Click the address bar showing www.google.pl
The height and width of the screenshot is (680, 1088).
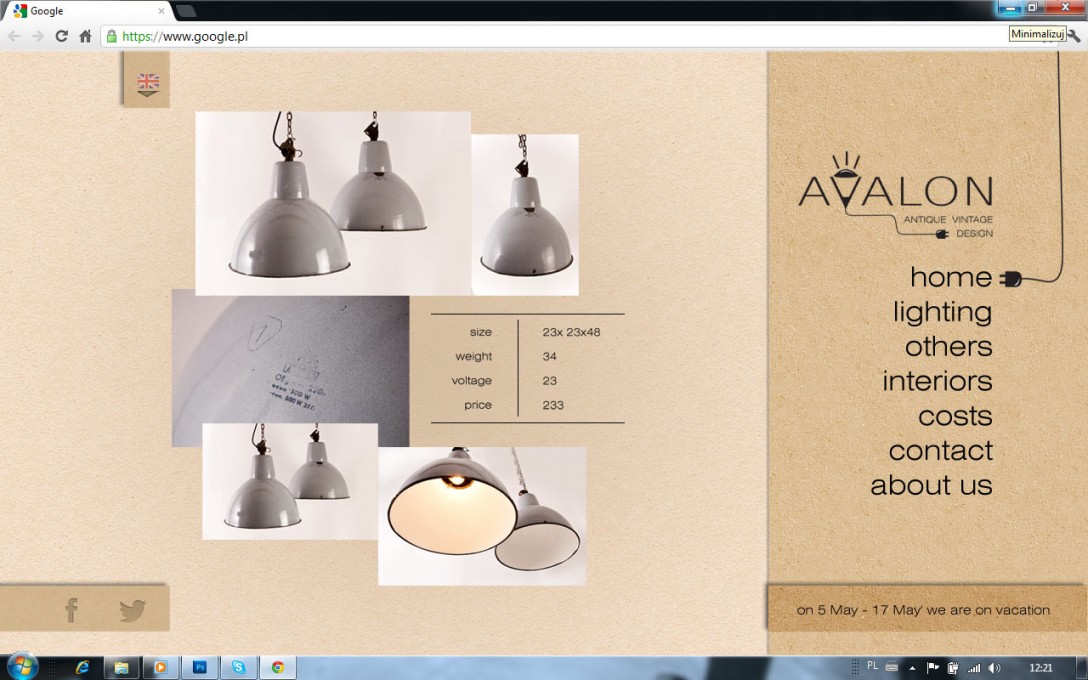[550, 36]
